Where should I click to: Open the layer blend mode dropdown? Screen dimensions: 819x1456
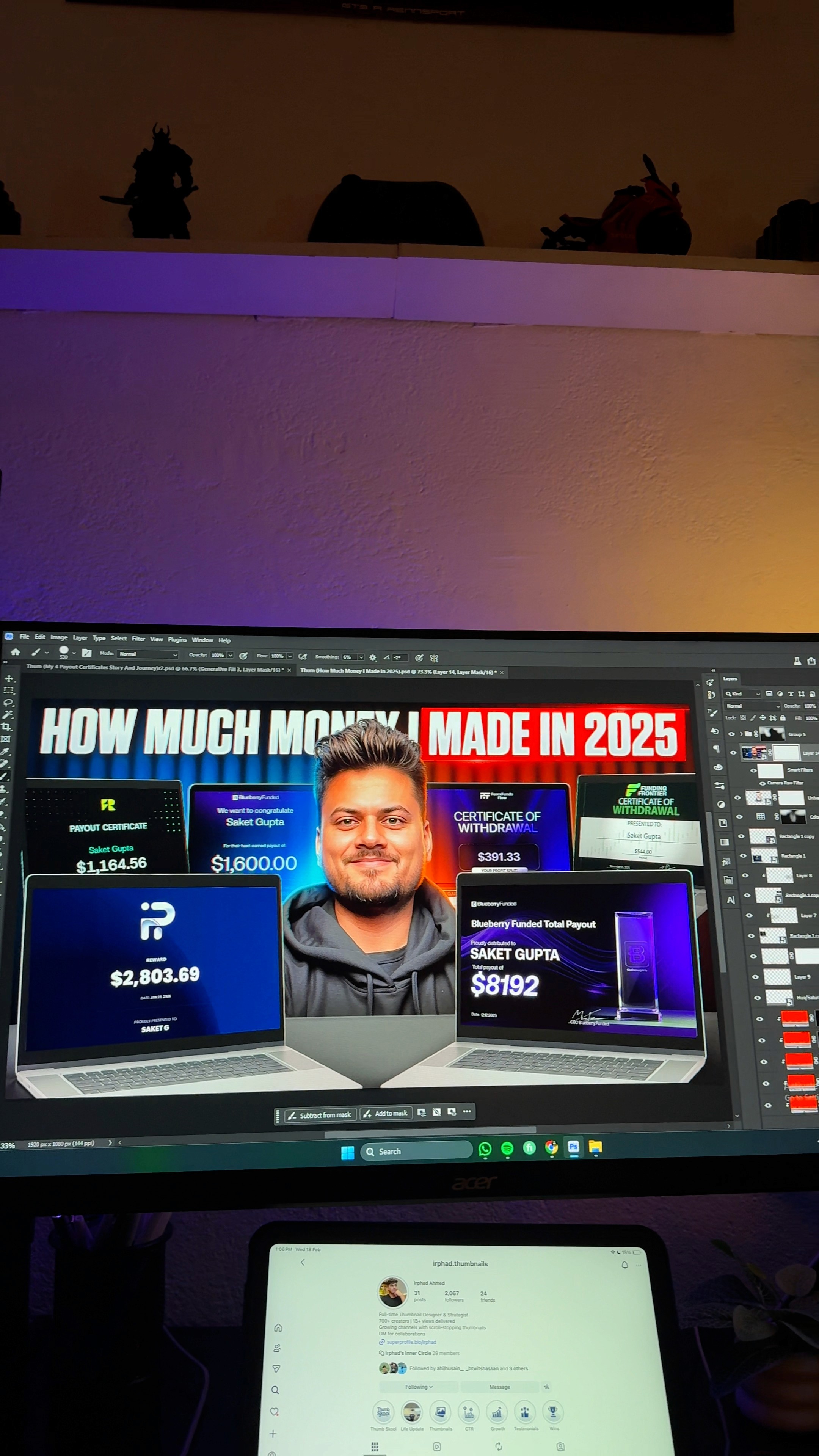(x=752, y=706)
